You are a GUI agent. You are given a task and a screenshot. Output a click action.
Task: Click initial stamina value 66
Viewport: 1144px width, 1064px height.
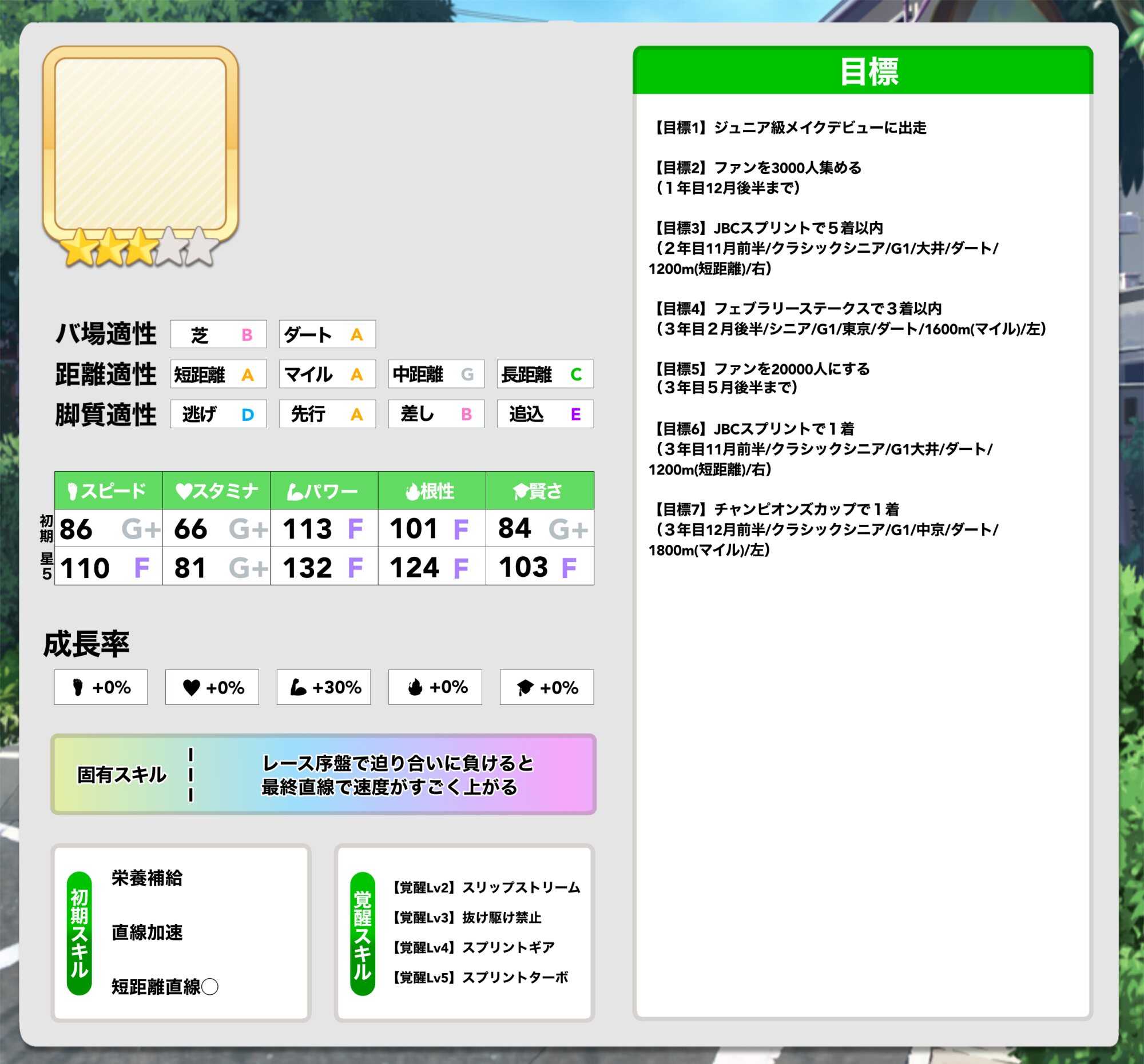point(190,529)
